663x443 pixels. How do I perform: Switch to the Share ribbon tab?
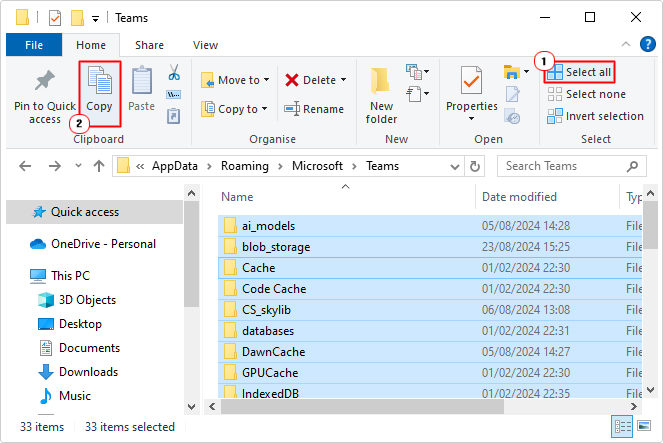149,45
